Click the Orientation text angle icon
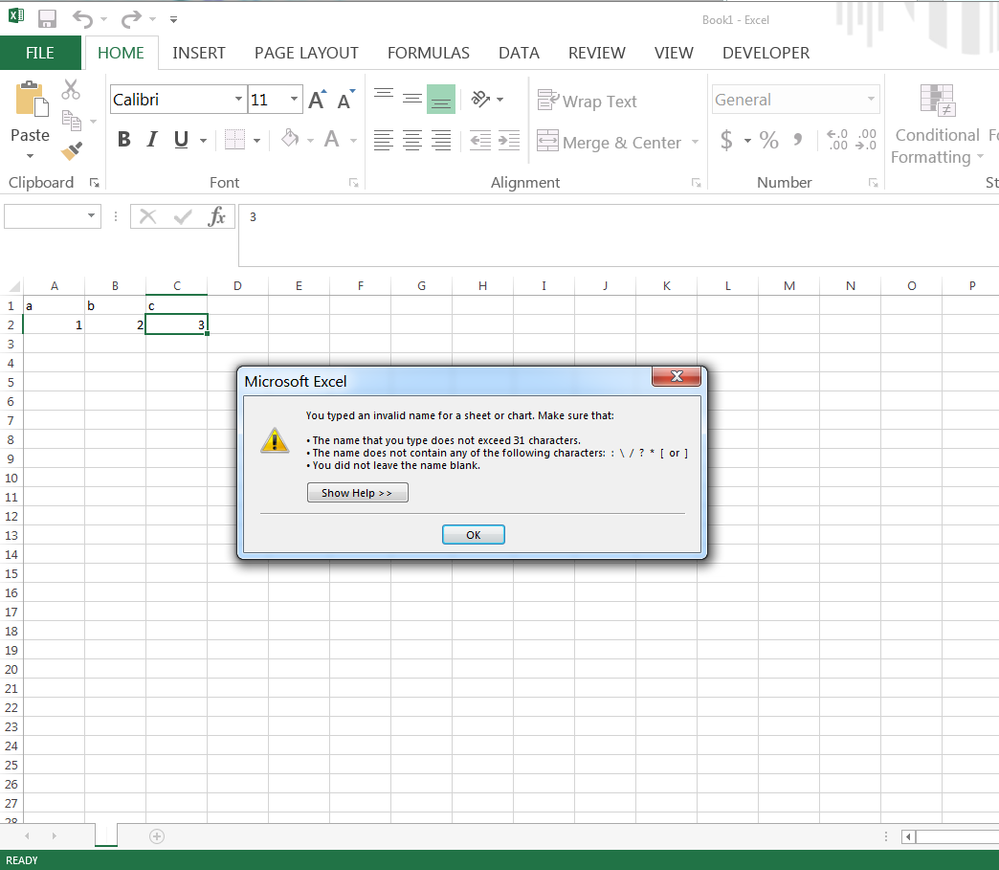This screenshot has width=999, height=870. (481, 99)
